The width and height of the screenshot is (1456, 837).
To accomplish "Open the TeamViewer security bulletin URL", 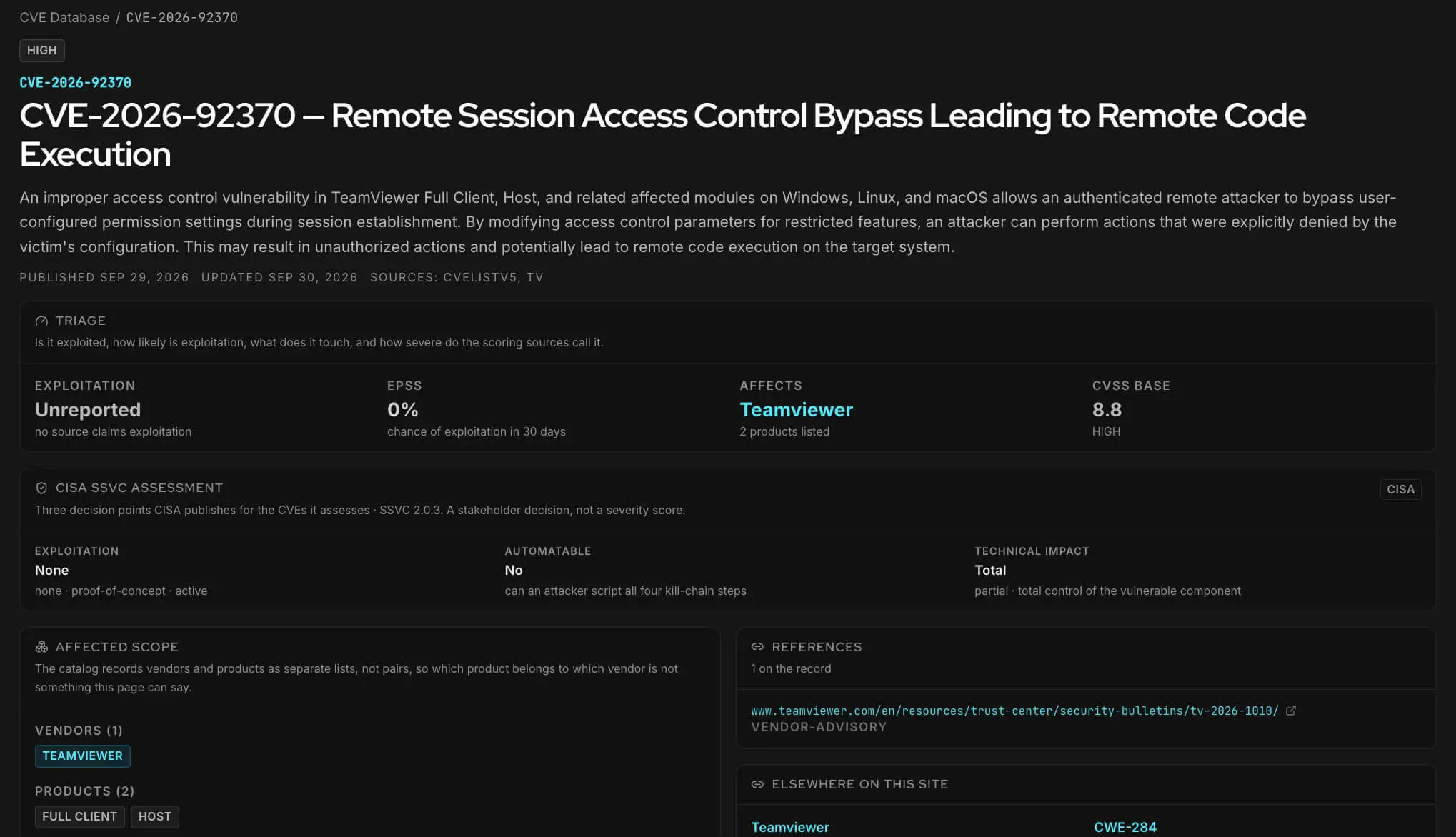I will click(1014, 711).
